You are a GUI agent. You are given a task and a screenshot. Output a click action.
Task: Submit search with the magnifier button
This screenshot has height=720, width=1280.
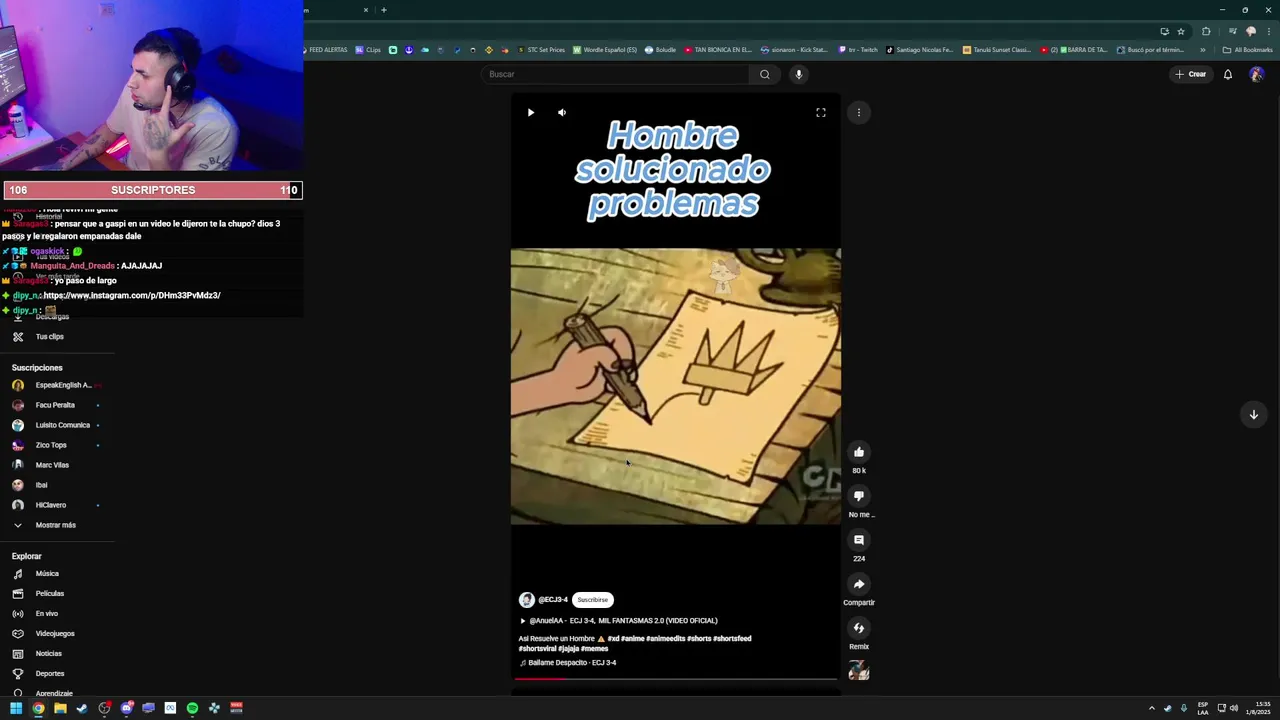coord(765,74)
